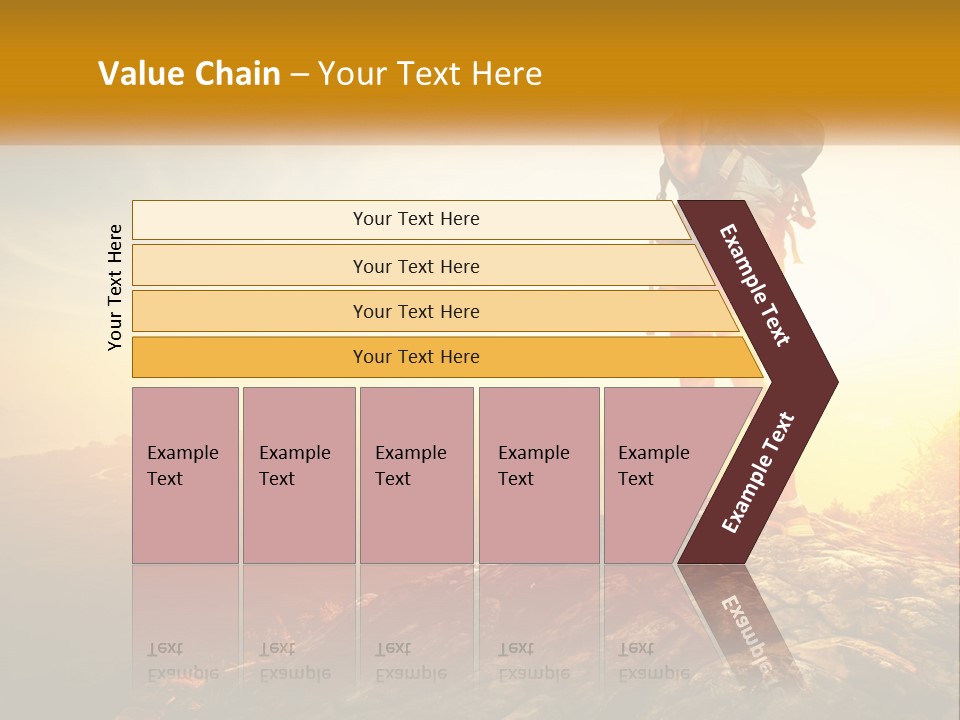Click the topmost 'Your Text Here' bar
The width and height of the screenshot is (960, 720).
pos(411,219)
